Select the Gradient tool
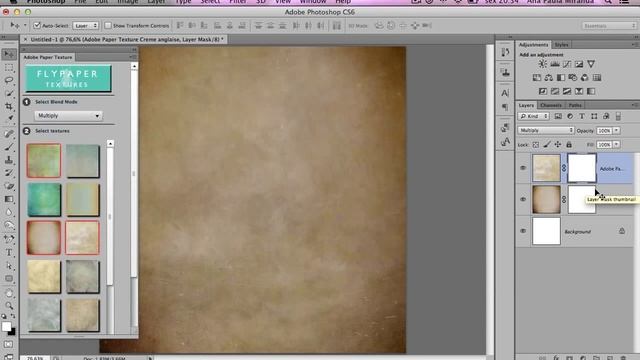This screenshot has height=360, width=640. click(x=9, y=199)
